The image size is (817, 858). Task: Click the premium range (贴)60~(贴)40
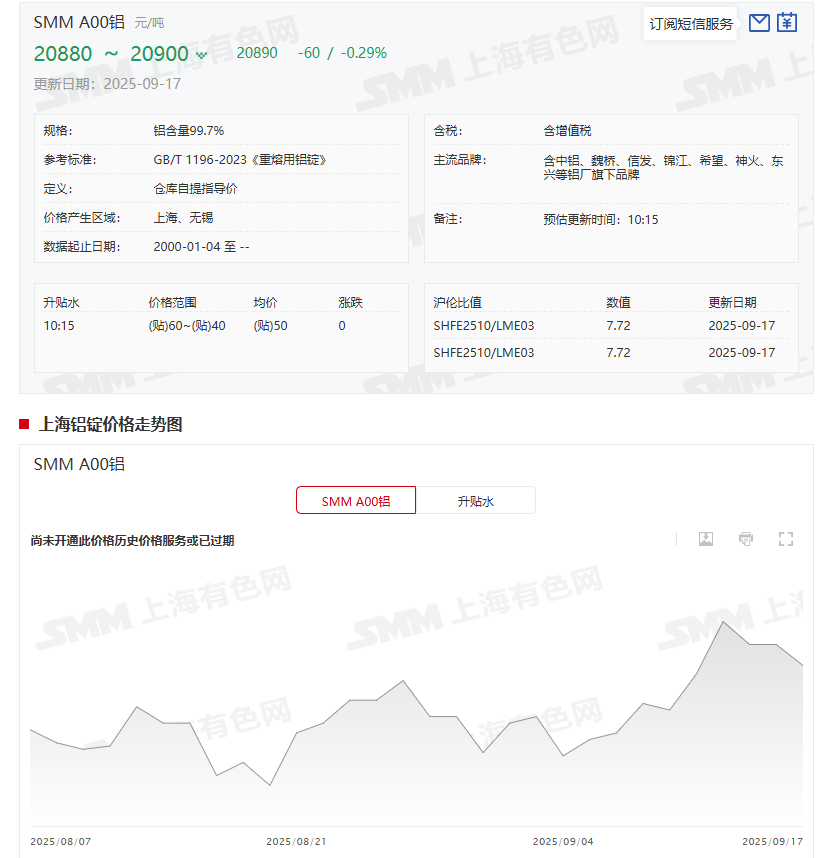[187, 326]
